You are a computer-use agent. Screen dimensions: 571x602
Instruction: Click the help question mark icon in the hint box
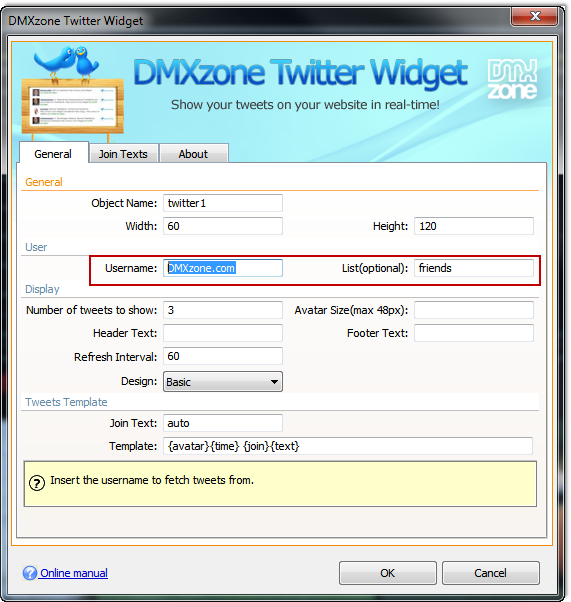coord(37,483)
